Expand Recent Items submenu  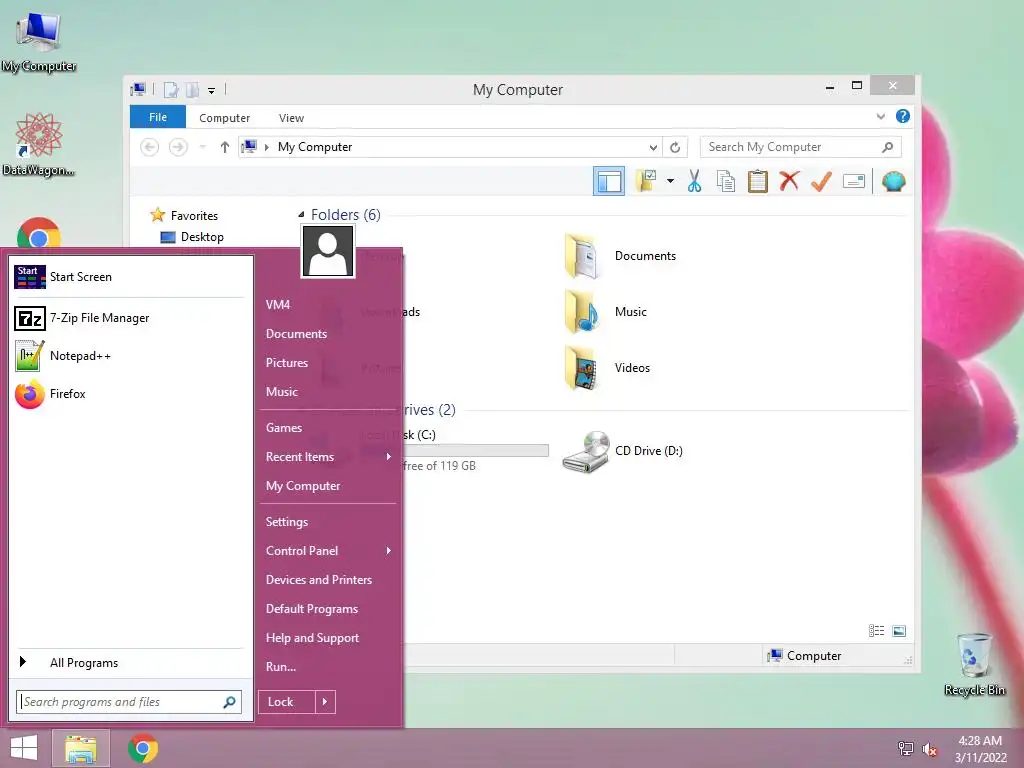(328, 456)
